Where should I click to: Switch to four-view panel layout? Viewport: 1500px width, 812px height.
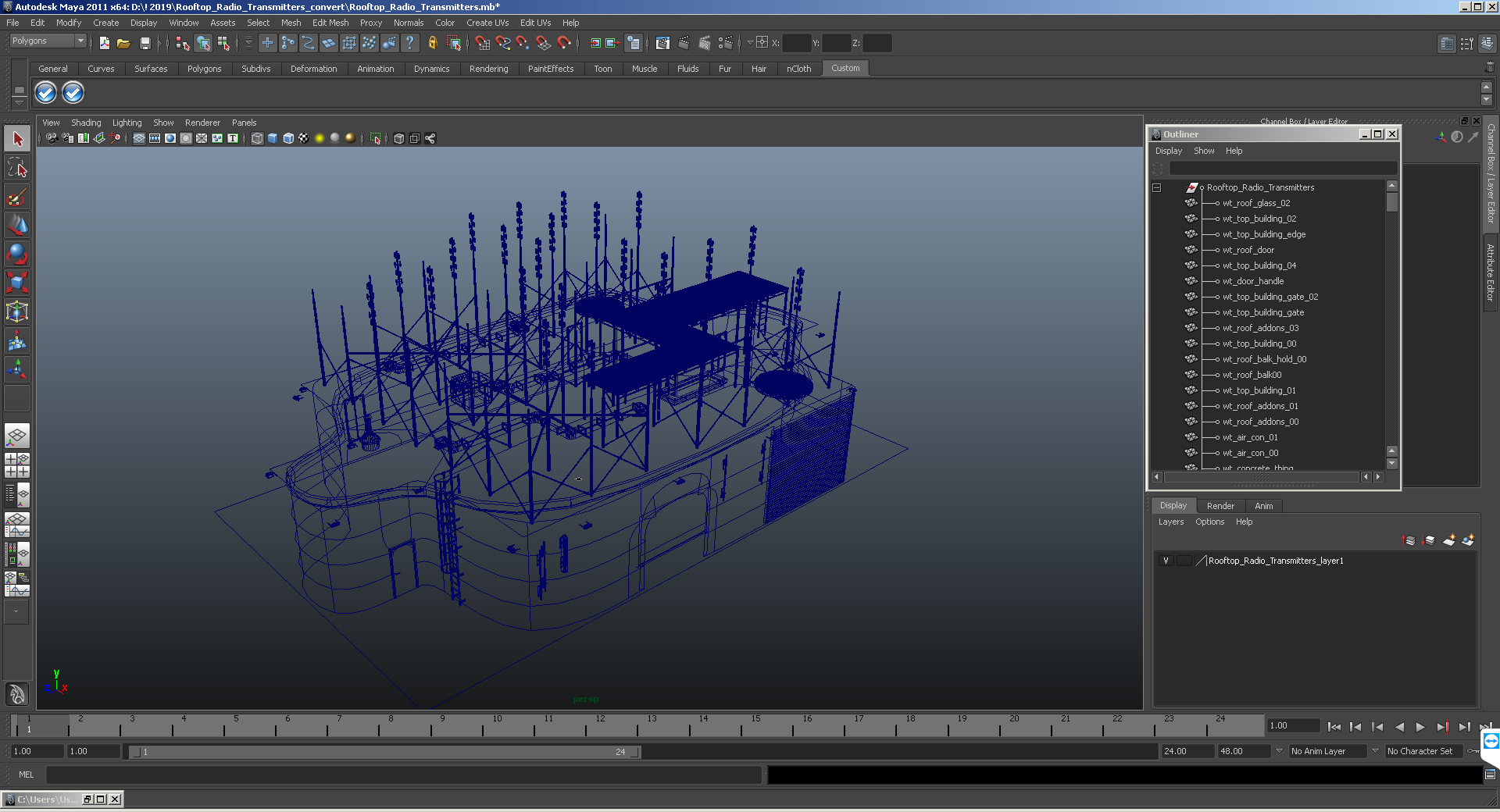[17, 465]
